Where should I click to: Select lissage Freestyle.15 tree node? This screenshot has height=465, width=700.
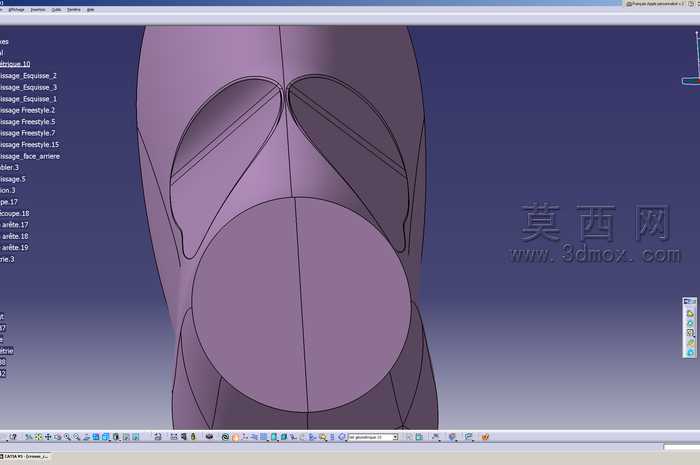pyautogui.click(x=29, y=145)
